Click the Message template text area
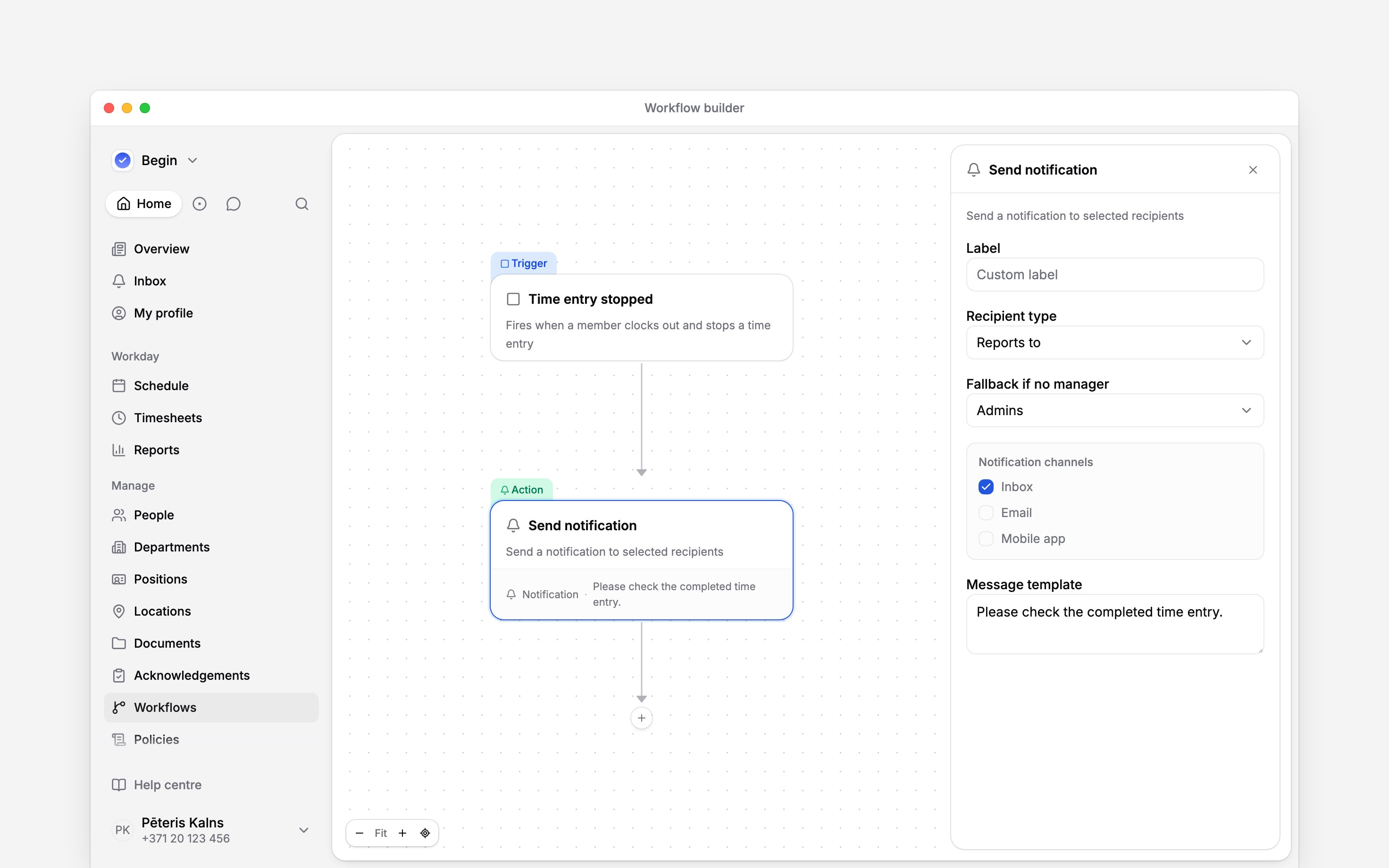This screenshot has height=868, width=1389. tap(1114, 624)
